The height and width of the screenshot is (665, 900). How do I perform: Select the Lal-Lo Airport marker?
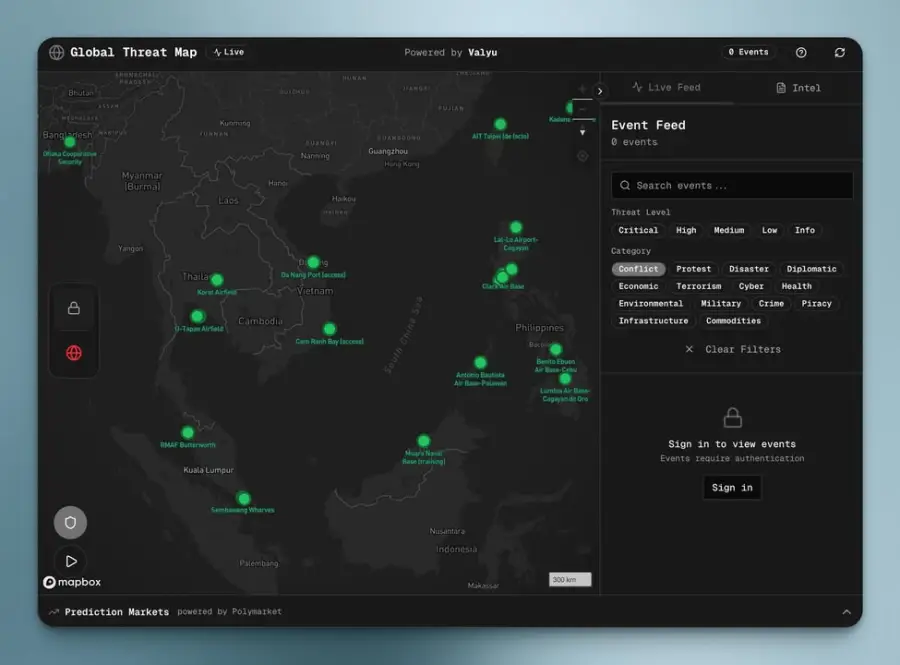point(516,227)
